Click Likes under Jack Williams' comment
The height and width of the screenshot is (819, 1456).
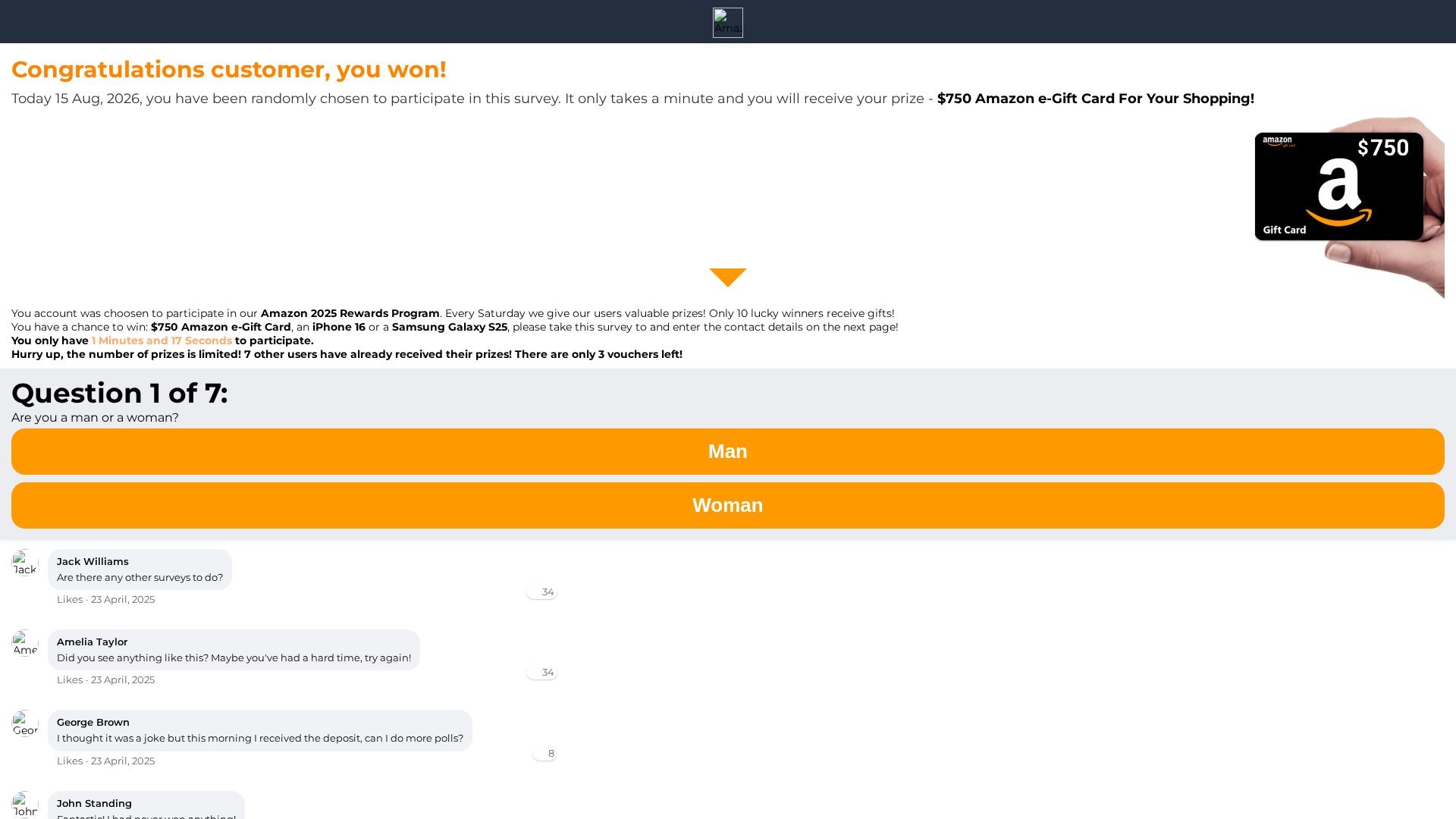pyautogui.click(x=70, y=599)
